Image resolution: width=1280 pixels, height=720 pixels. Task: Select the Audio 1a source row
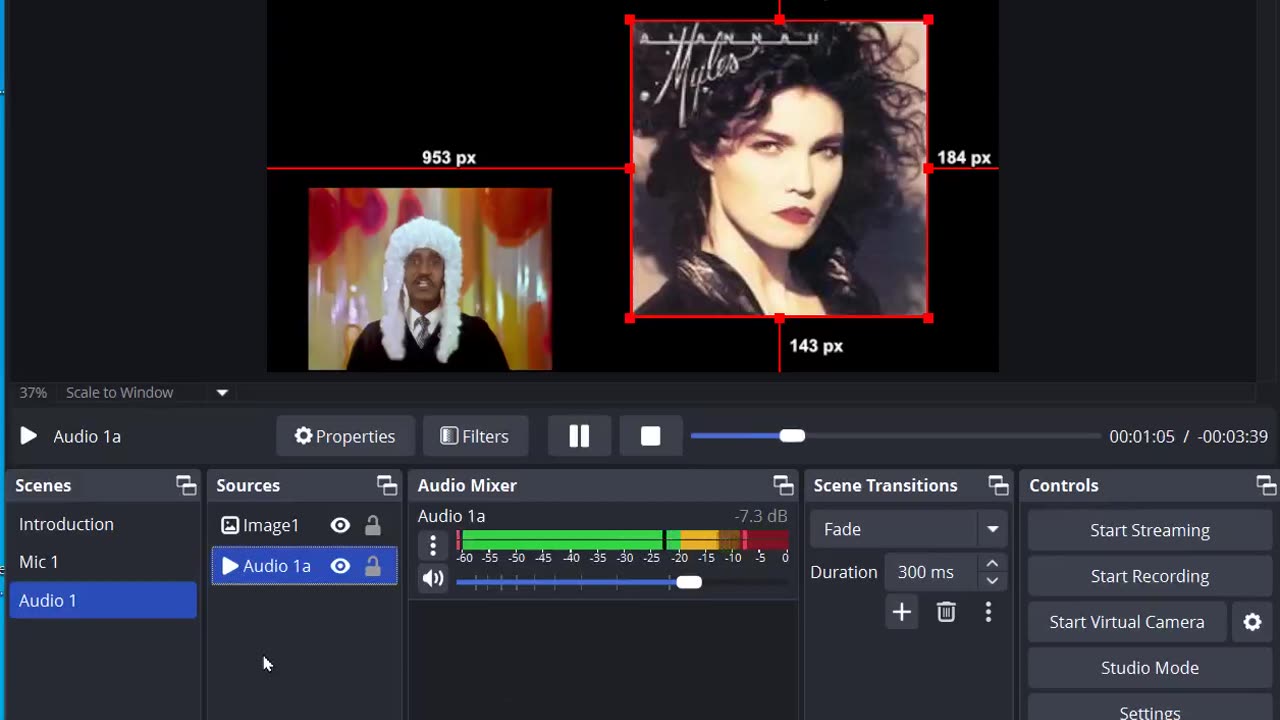click(304, 566)
